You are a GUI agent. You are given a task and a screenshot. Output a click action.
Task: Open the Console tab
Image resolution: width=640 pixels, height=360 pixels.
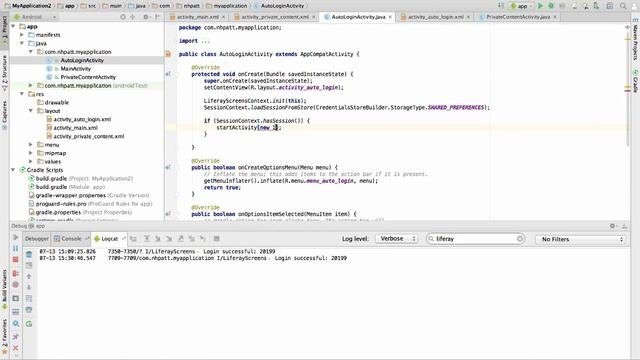click(x=71, y=239)
